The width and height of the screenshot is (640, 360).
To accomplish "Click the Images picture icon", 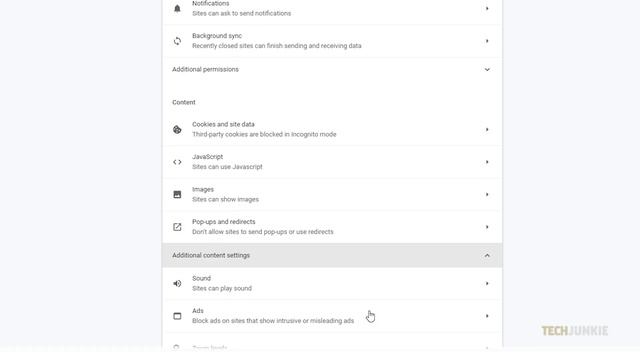I will pos(177,194).
